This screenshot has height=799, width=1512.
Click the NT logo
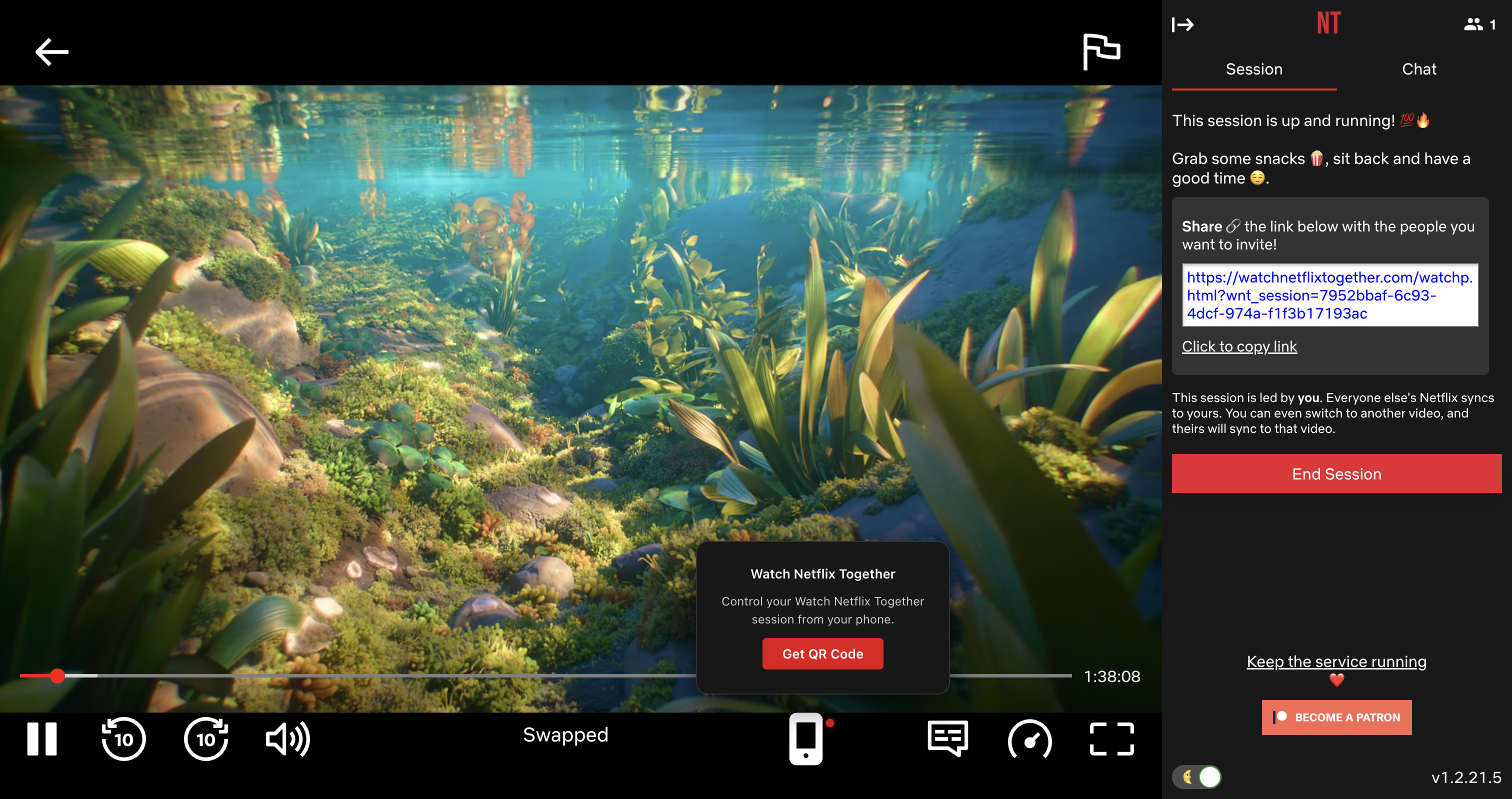point(1328,23)
